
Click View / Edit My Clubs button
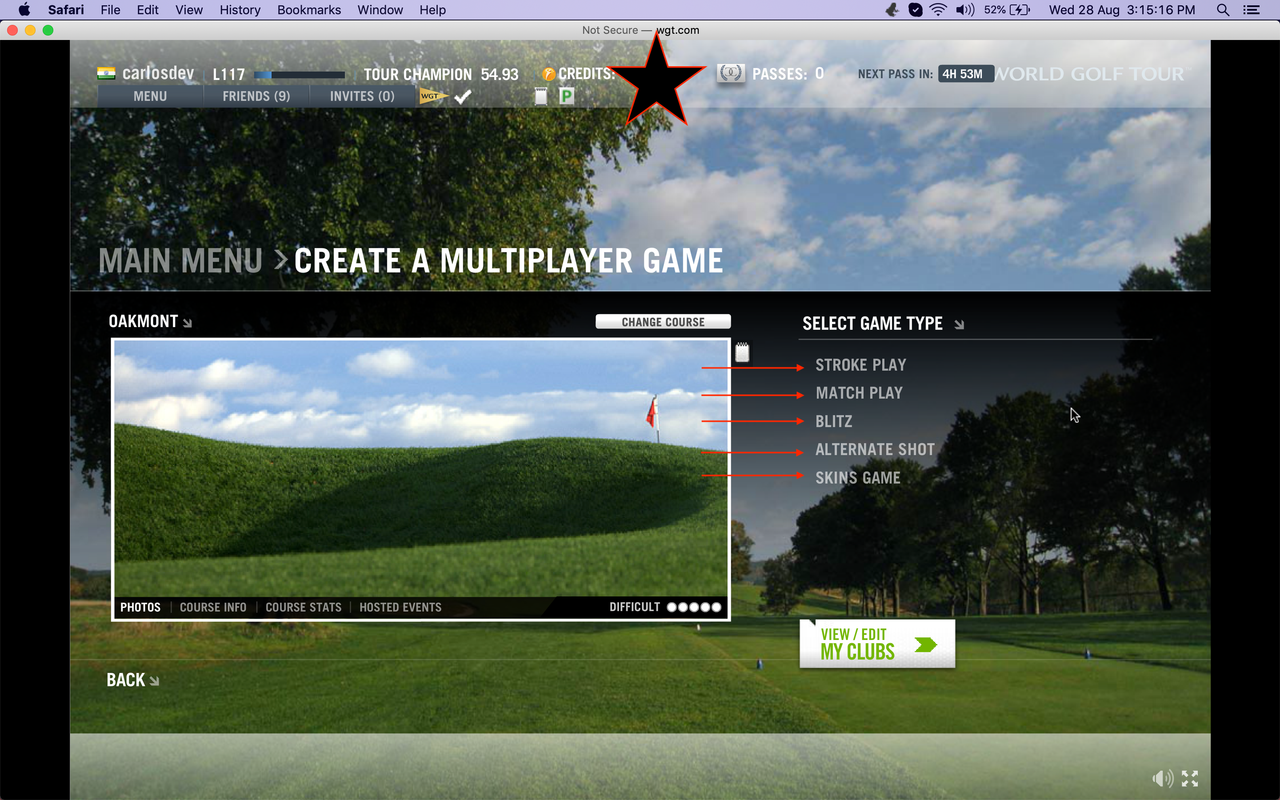point(877,644)
